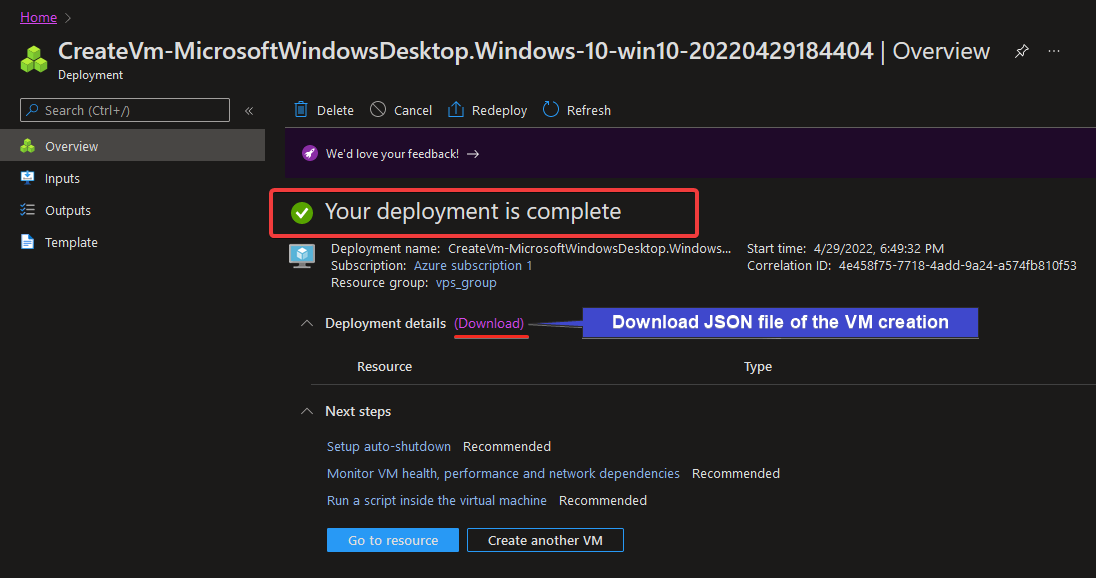Click the Refresh circular-arrow icon

[x=551, y=110]
